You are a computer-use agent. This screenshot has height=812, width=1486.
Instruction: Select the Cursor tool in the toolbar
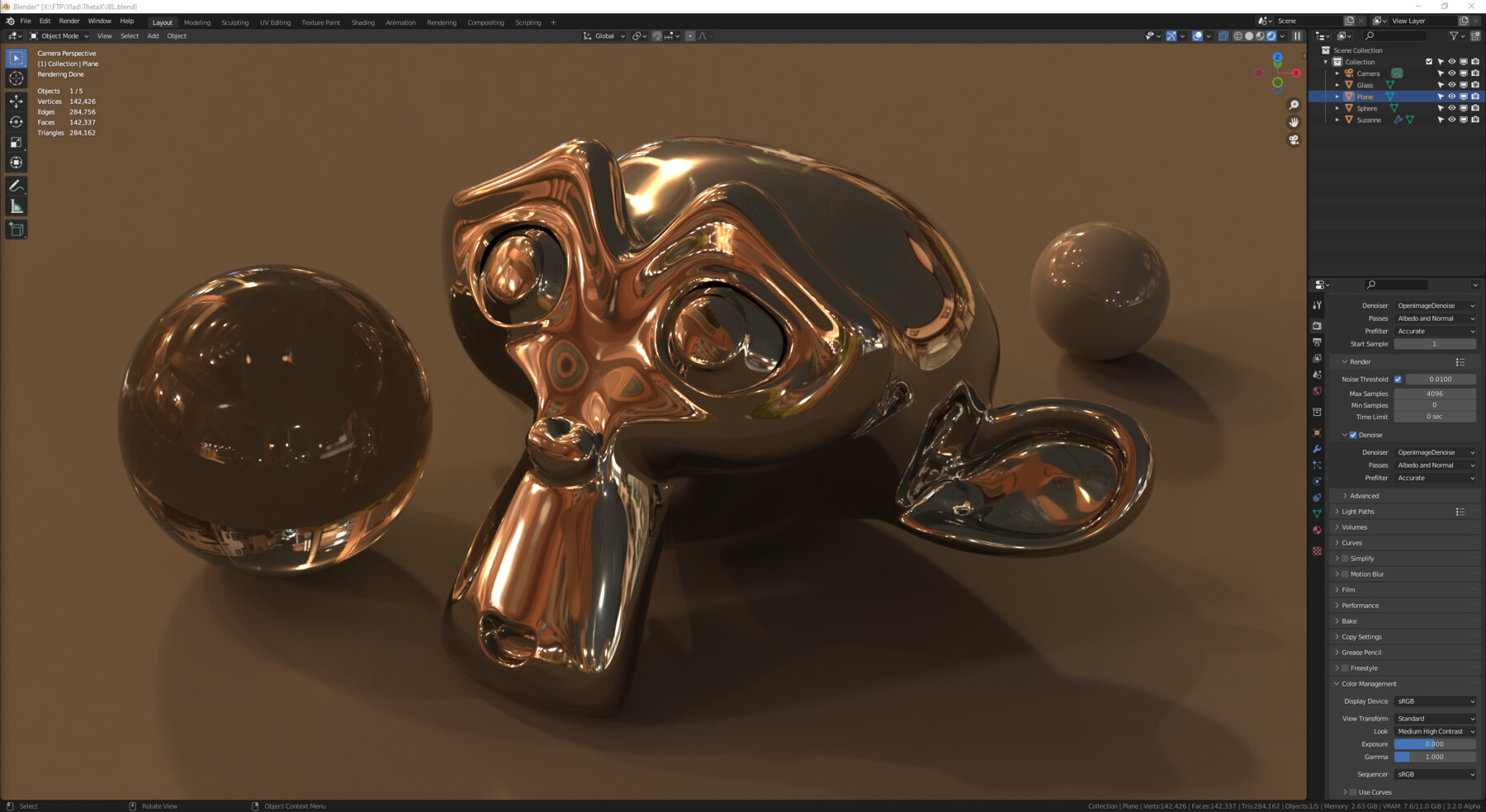16,78
